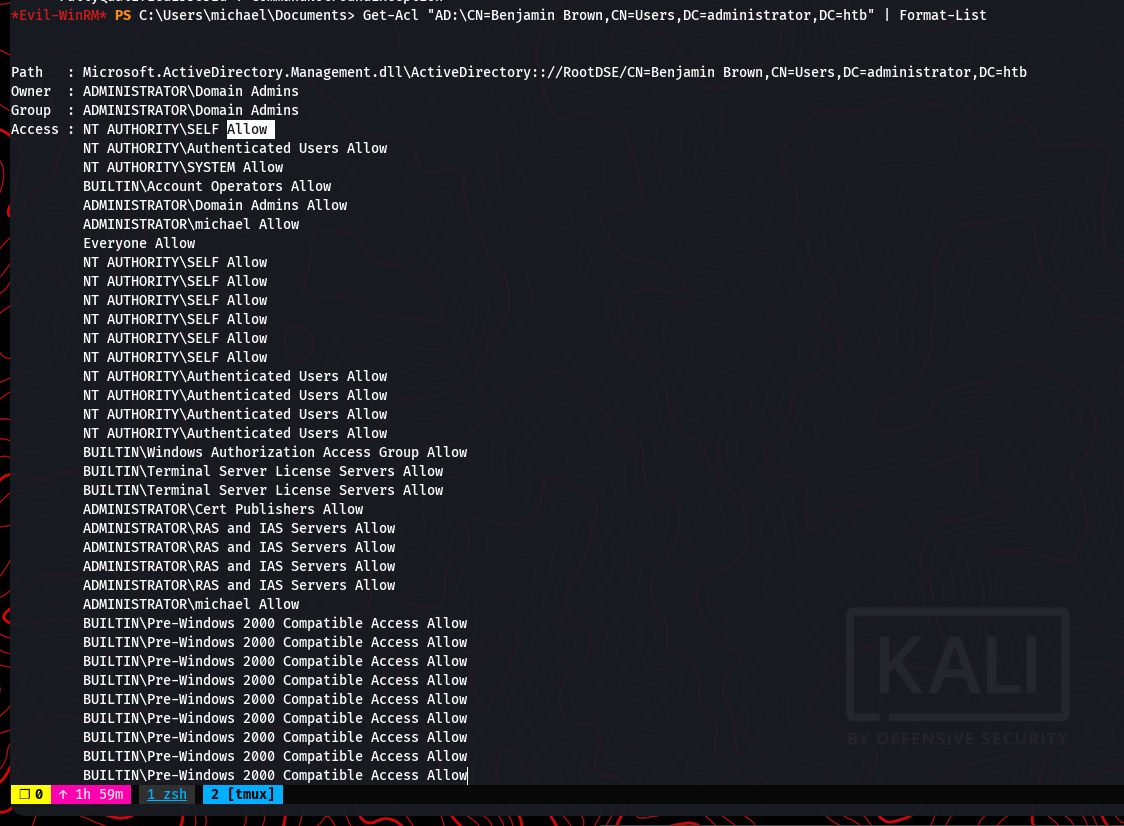
Task: Click the pink uptime 1h 59m segment
Action: (x=90, y=795)
